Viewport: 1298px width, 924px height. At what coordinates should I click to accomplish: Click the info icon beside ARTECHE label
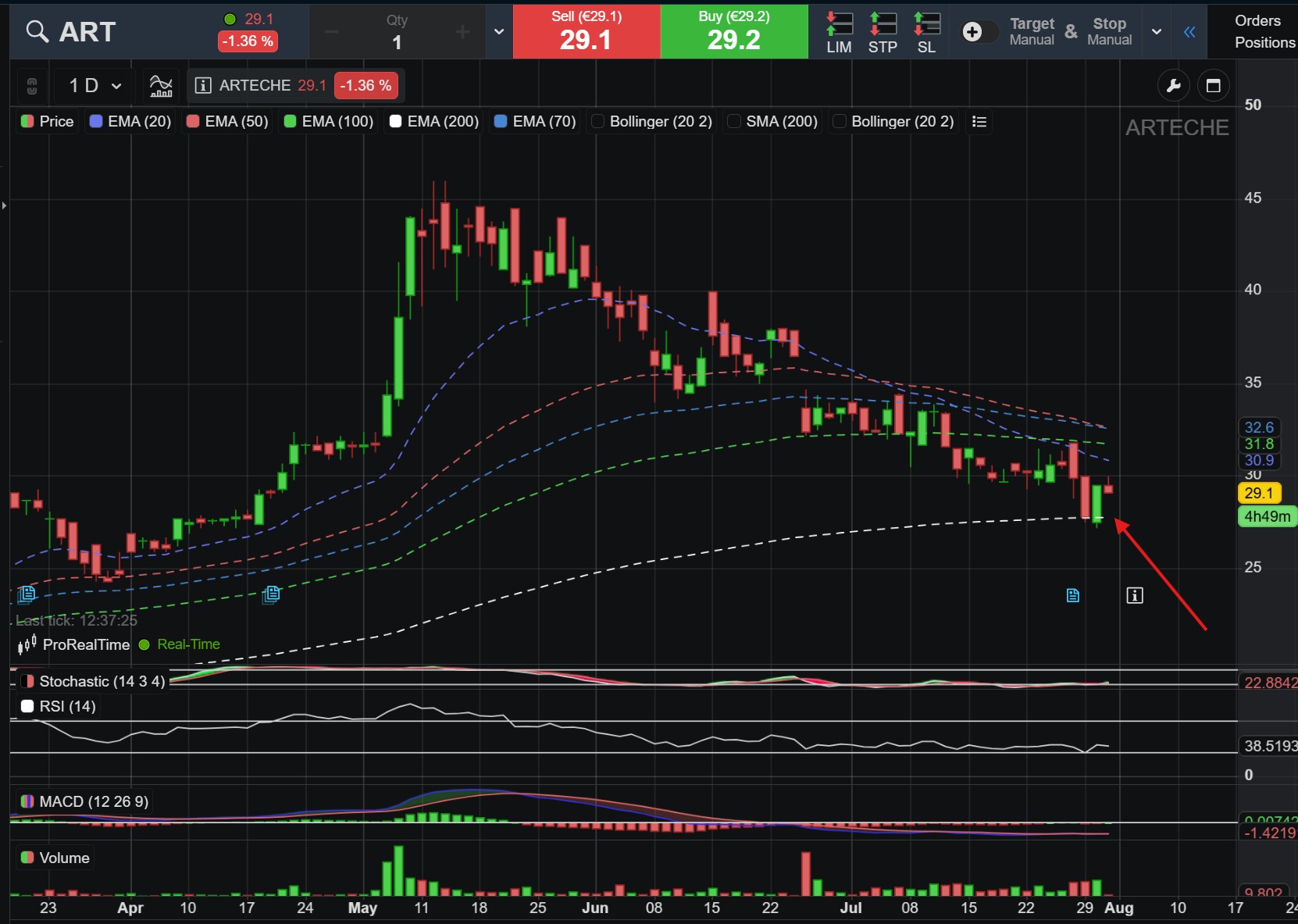pyautogui.click(x=203, y=85)
